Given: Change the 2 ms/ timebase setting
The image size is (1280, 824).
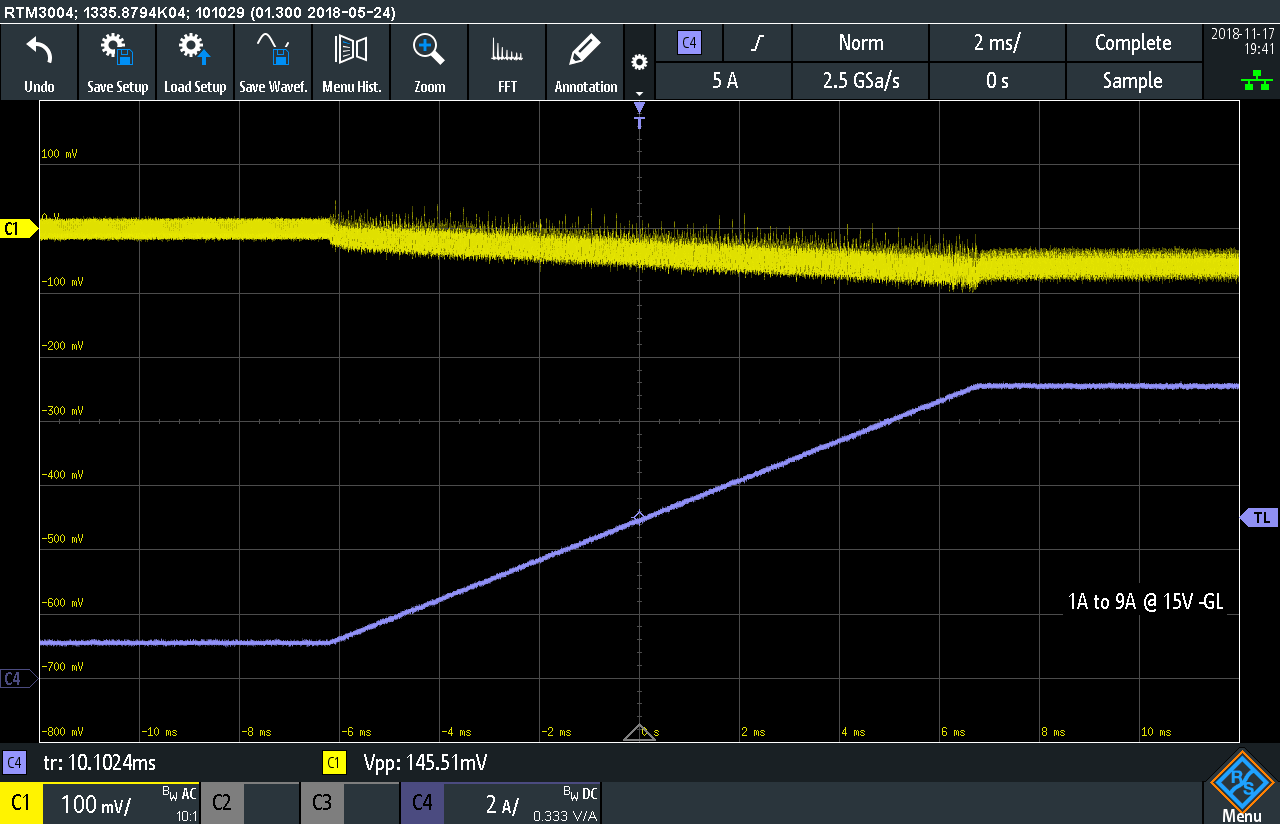Looking at the screenshot, I should click(996, 43).
